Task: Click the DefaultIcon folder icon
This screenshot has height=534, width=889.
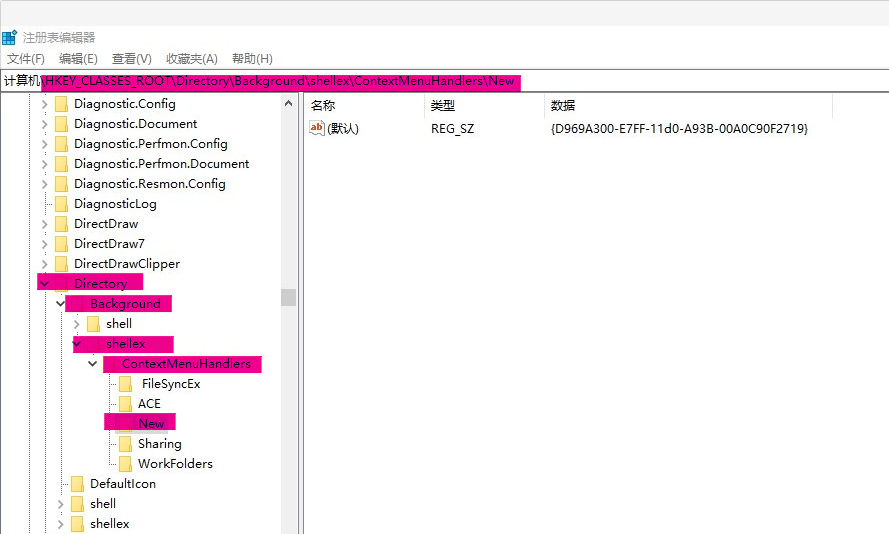Action: point(77,484)
